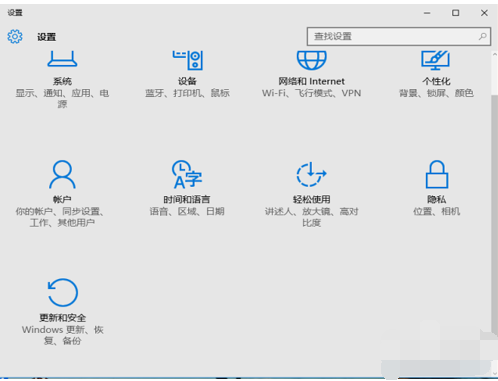The width and height of the screenshot is (498, 381).
Task: Click the 网络和 Internet label
Action: (x=311, y=81)
